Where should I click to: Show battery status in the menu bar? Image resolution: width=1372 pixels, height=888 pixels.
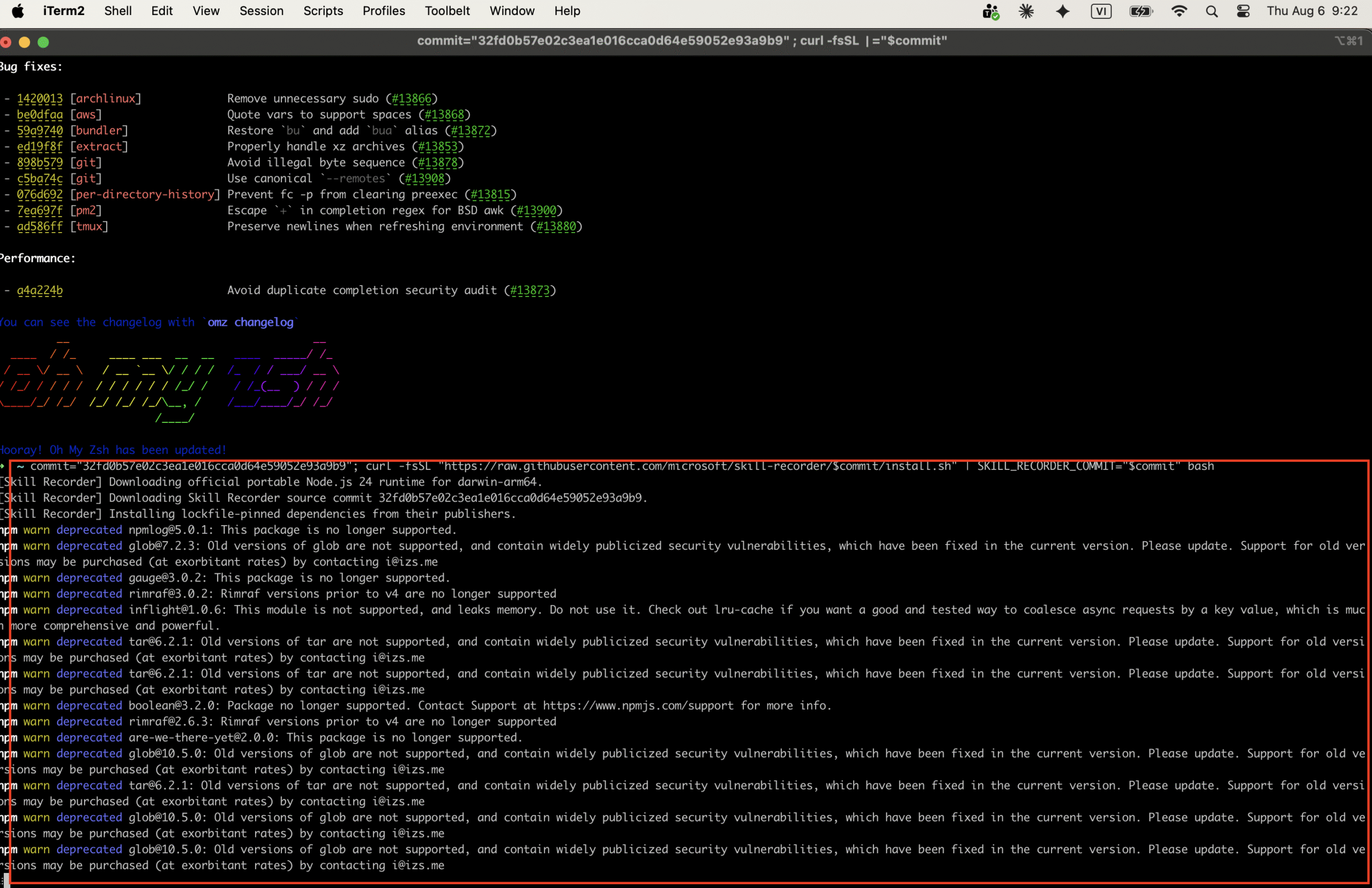[x=1141, y=11]
